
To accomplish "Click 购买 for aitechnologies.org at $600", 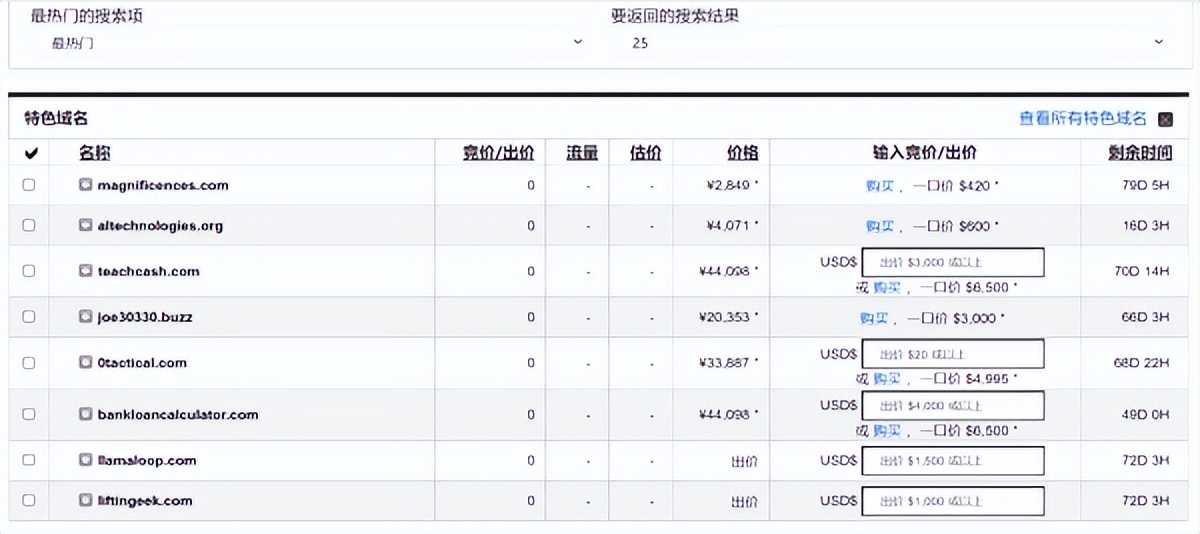I will tap(880, 225).
